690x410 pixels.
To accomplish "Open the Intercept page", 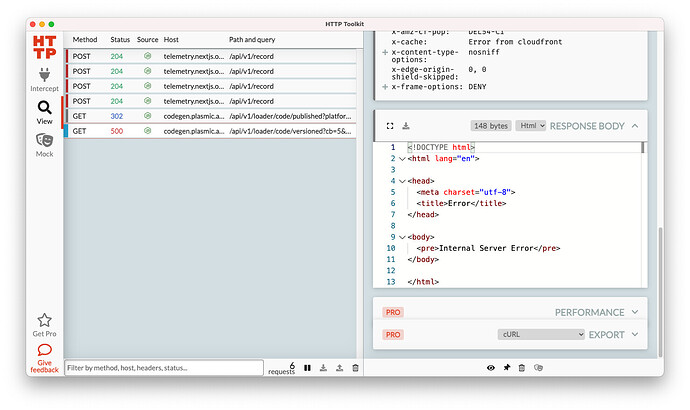I will pos(44,80).
